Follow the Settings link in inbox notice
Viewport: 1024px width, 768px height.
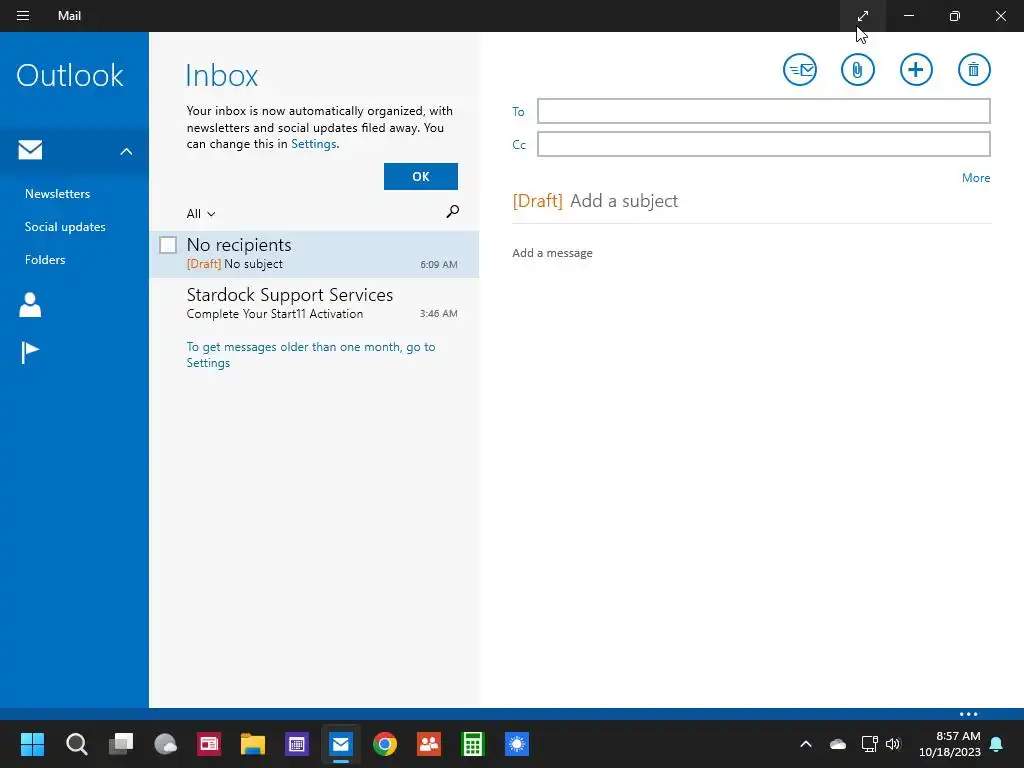[313, 144]
